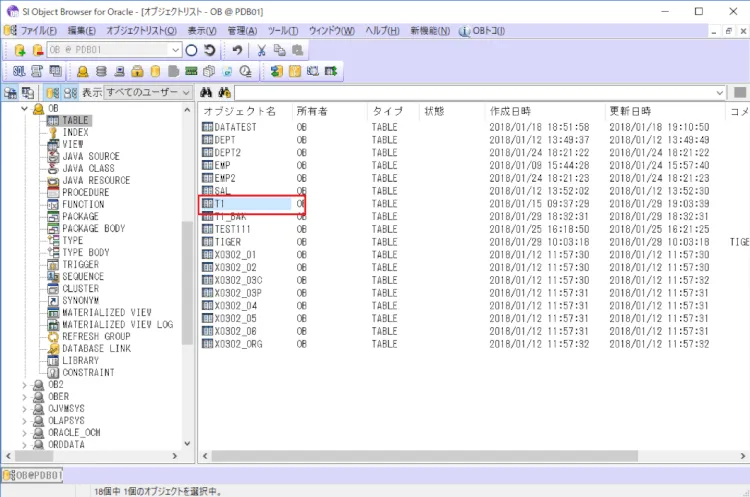
Task: Toggle the user-based list view button
Action: pyautogui.click(x=70, y=92)
